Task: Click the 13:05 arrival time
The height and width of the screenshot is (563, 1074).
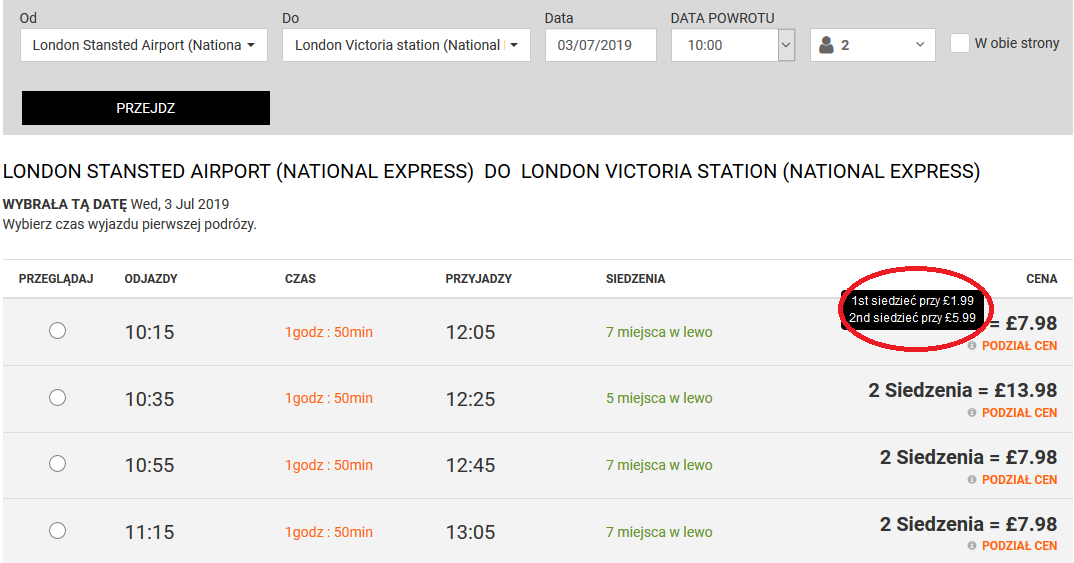Action: [471, 532]
